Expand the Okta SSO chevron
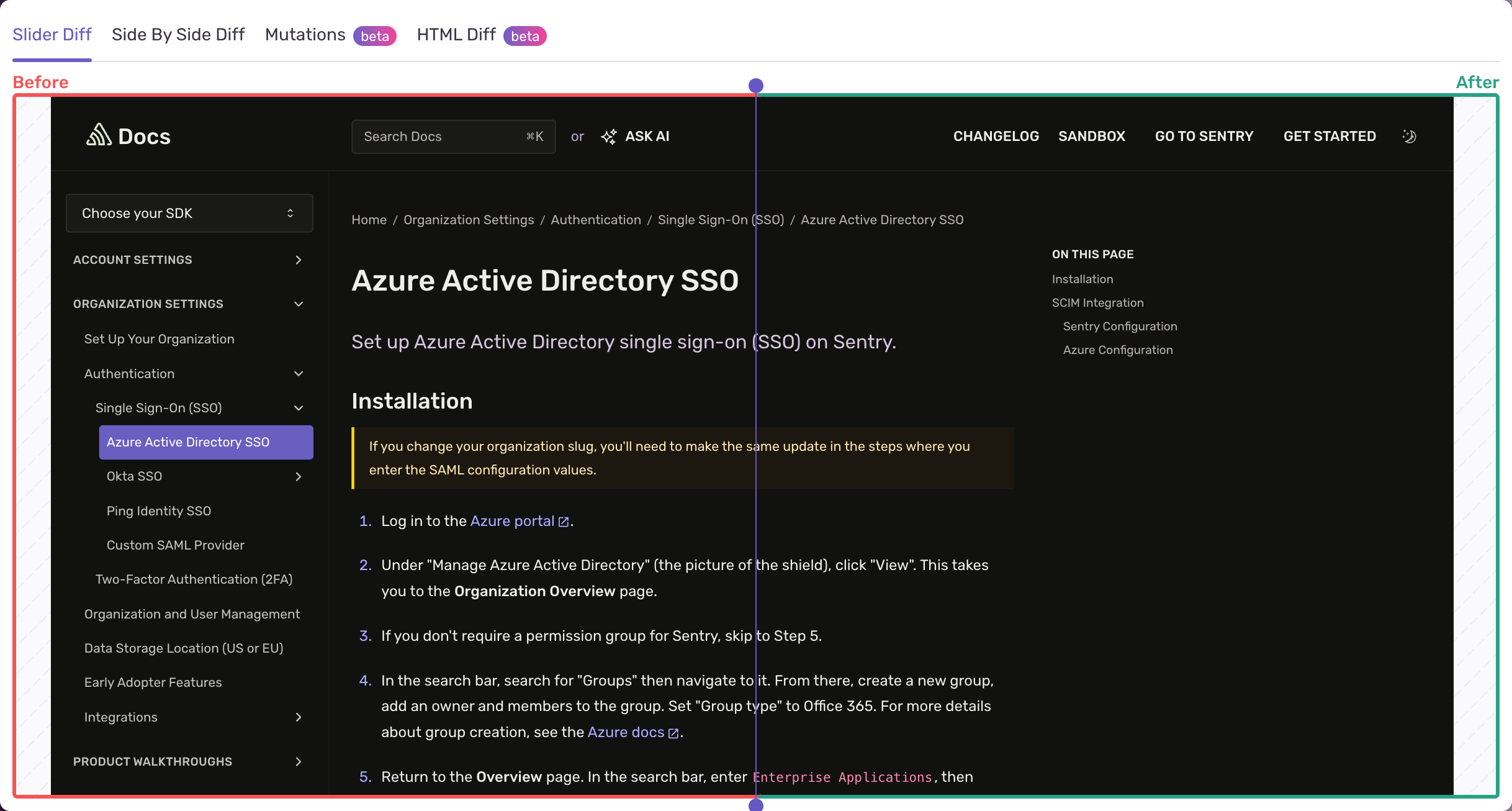This screenshot has width=1512, height=811. [299, 477]
